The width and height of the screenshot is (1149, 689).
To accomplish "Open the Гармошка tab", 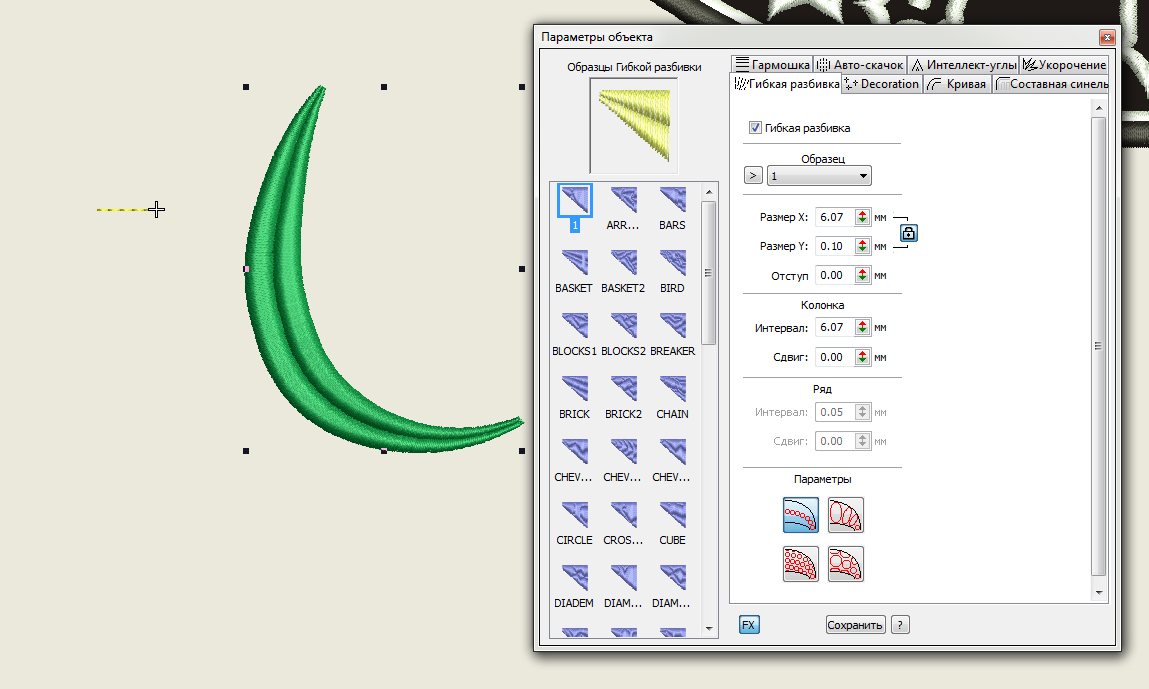I will coord(772,65).
